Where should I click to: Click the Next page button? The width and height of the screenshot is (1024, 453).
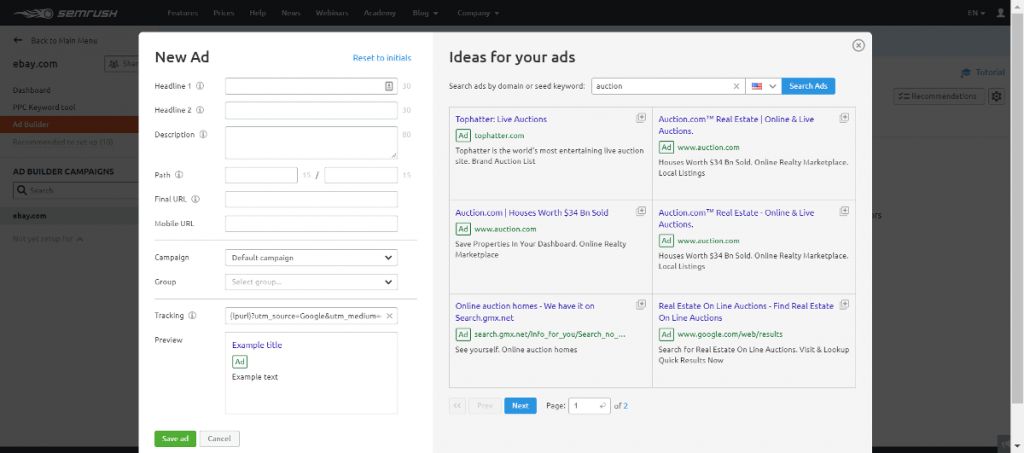(520, 405)
